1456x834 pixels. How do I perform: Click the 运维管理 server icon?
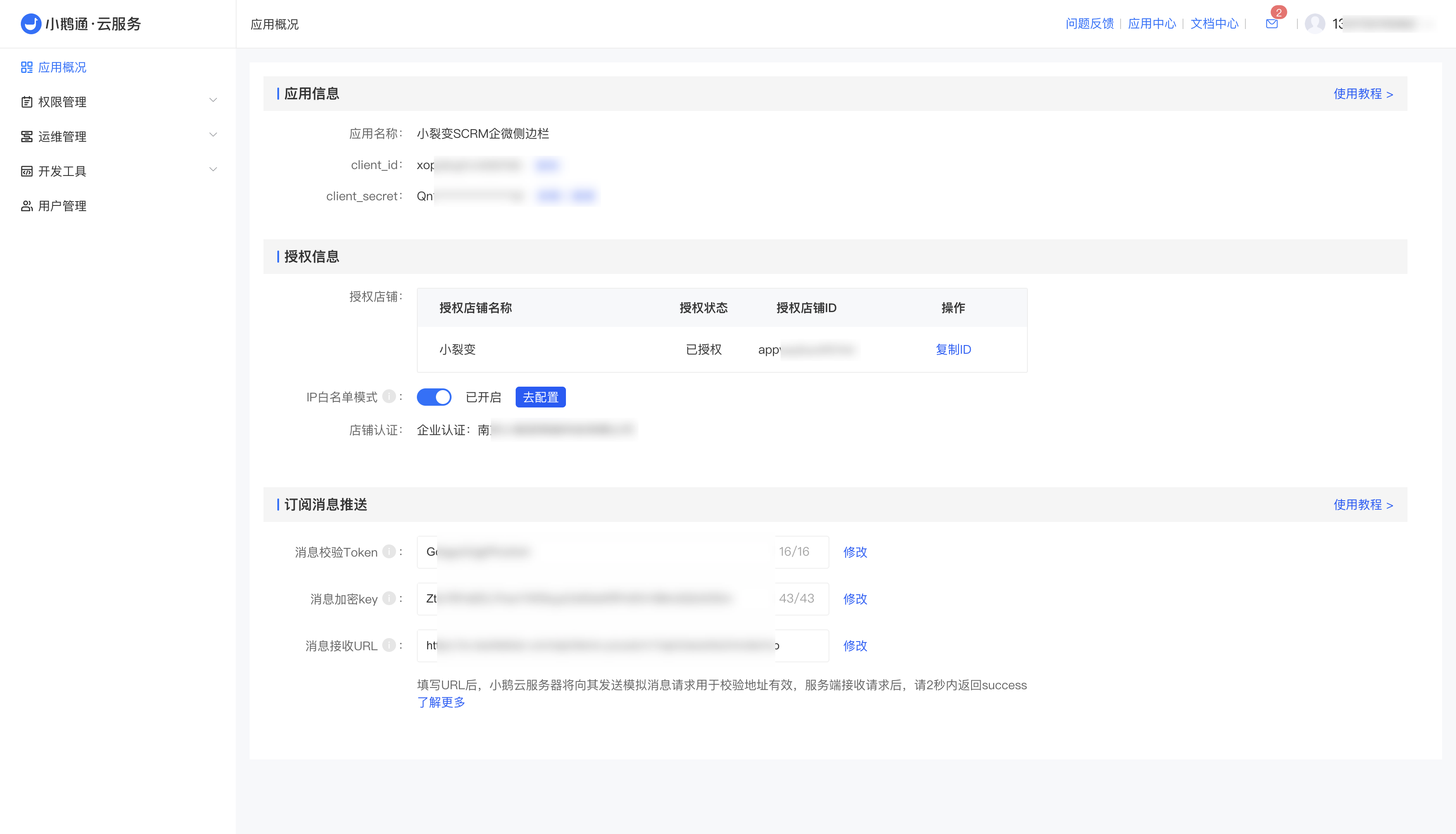point(26,136)
